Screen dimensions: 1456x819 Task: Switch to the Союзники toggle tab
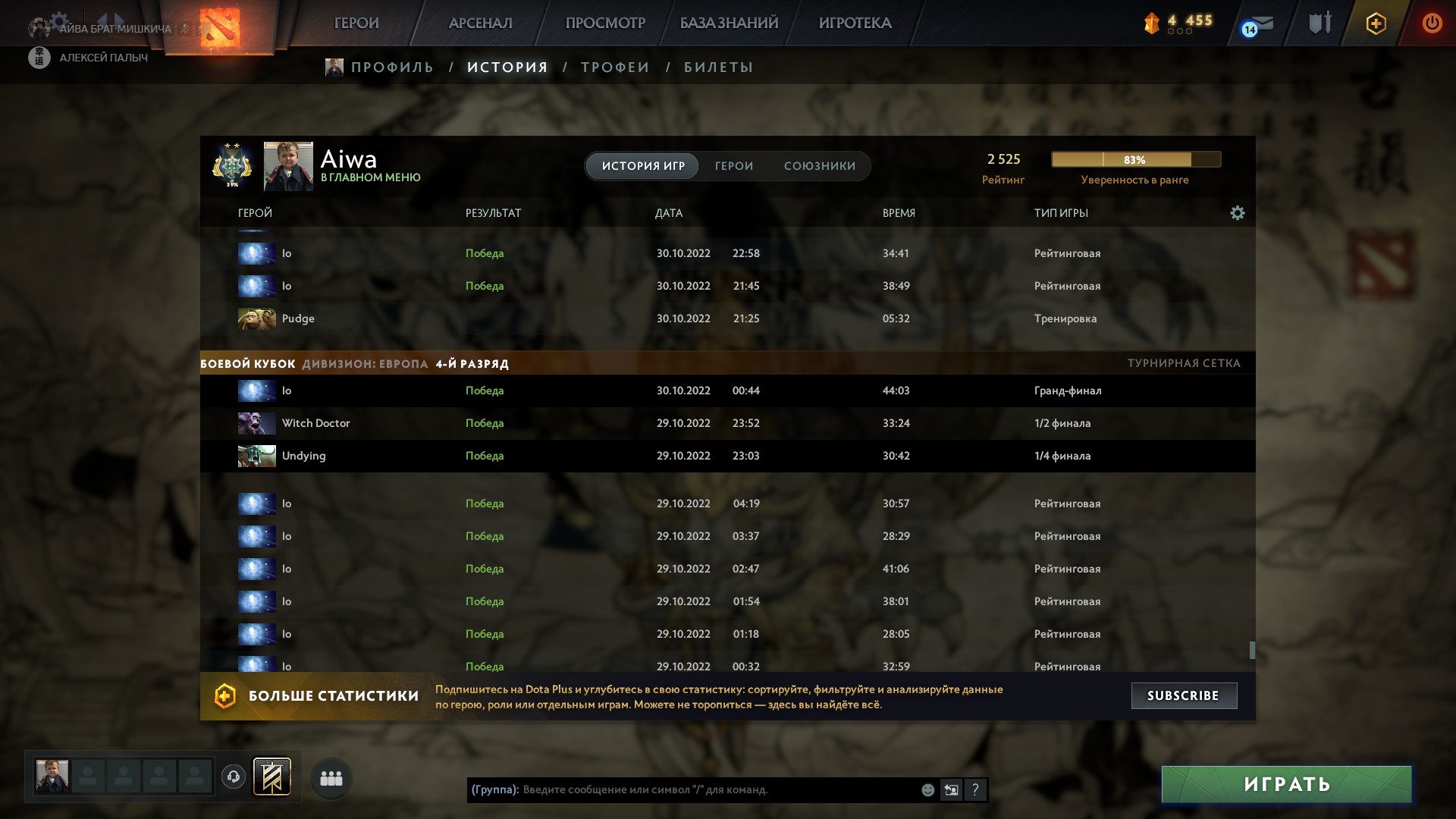[x=820, y=166]
